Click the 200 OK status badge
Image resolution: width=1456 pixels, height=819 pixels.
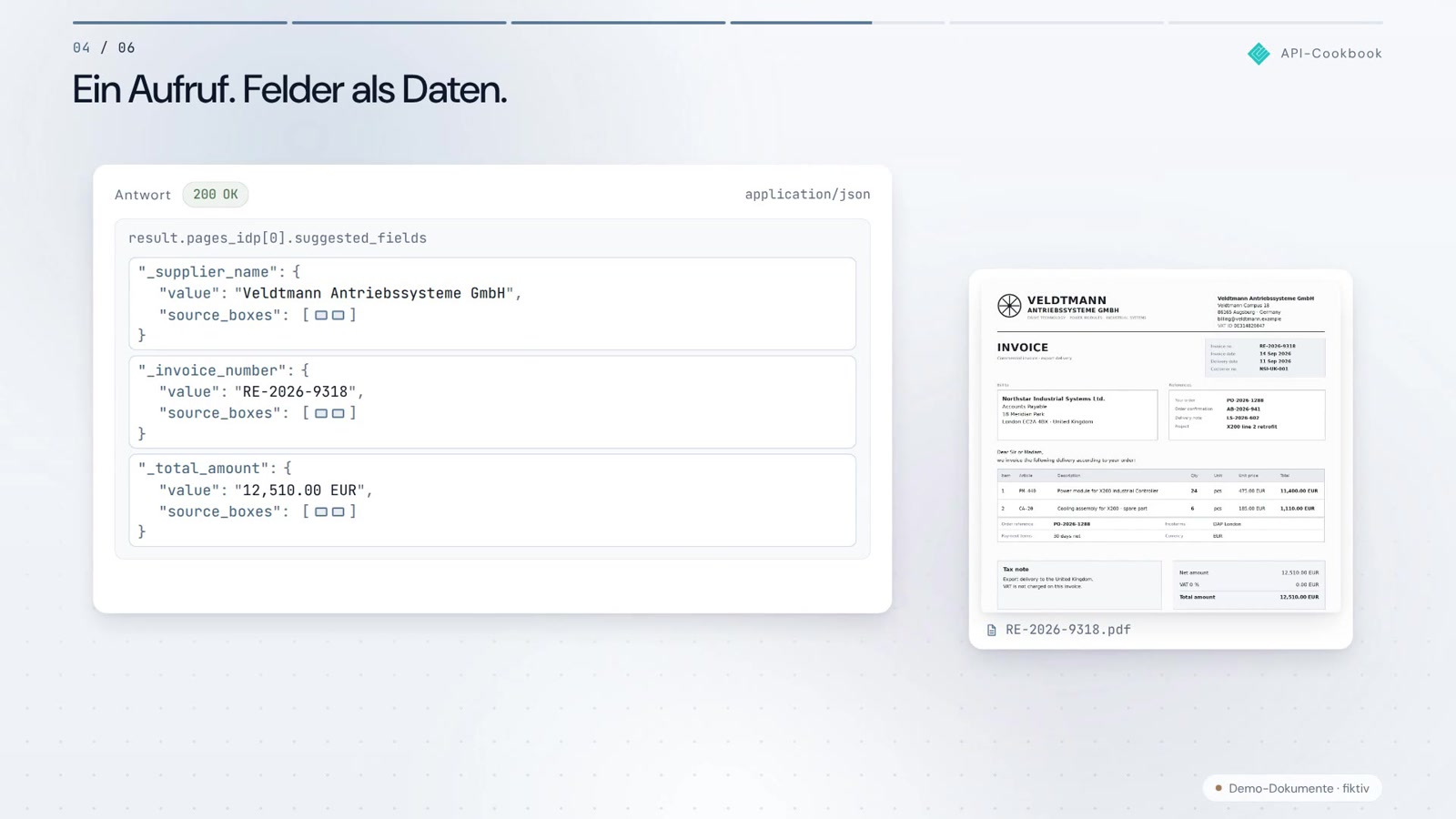click(216, 195)
